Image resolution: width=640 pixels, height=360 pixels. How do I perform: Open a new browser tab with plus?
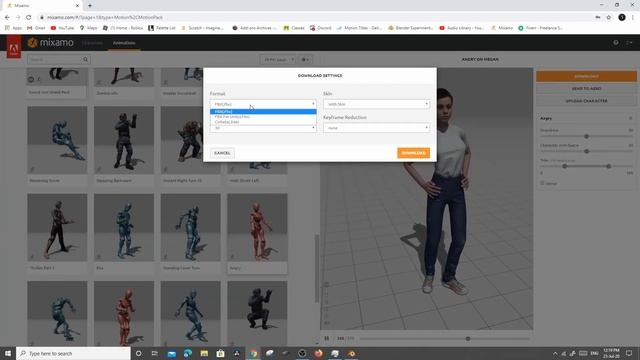(90, 5)
